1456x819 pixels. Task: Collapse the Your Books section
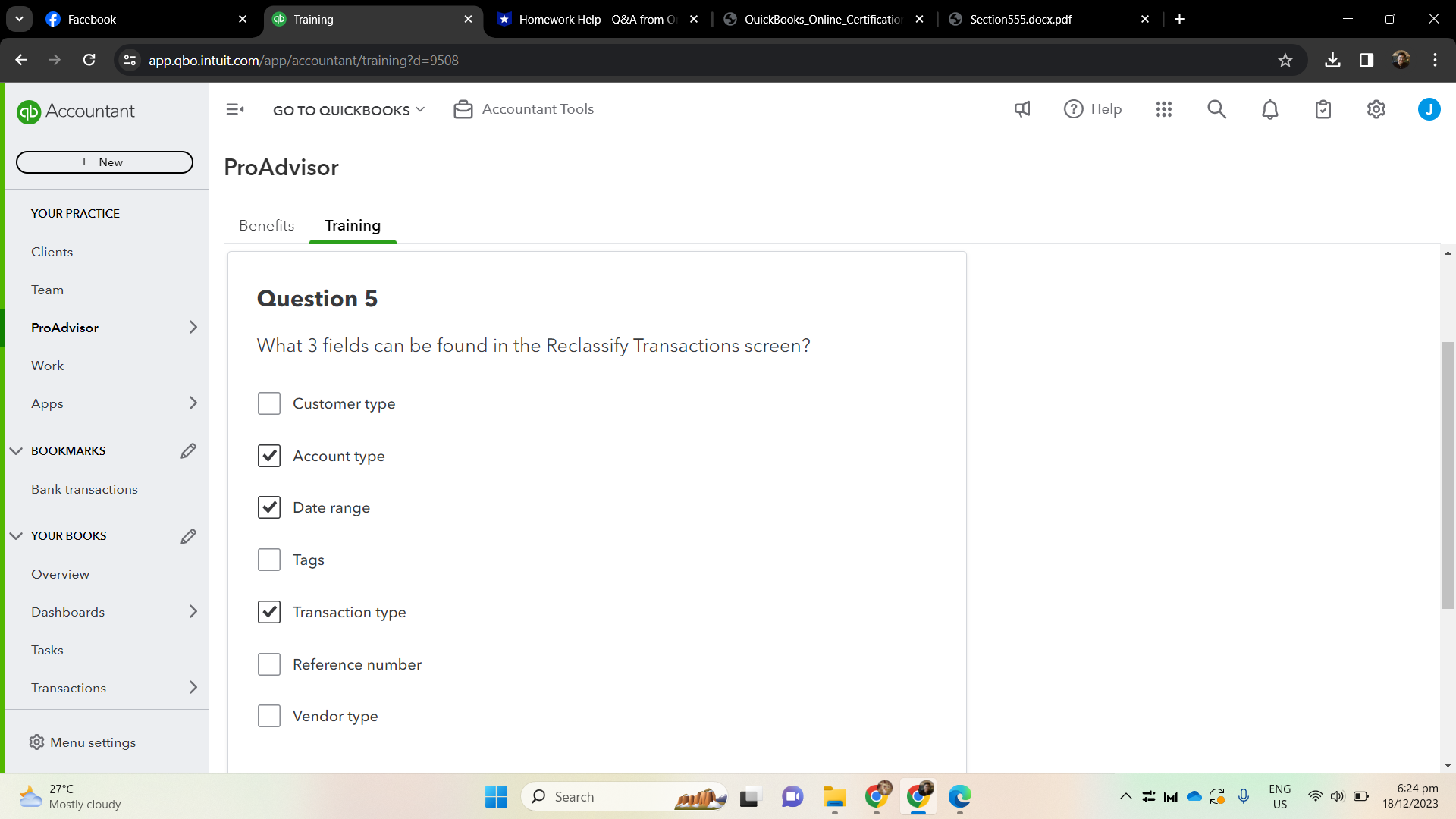[x=16, y=536]
